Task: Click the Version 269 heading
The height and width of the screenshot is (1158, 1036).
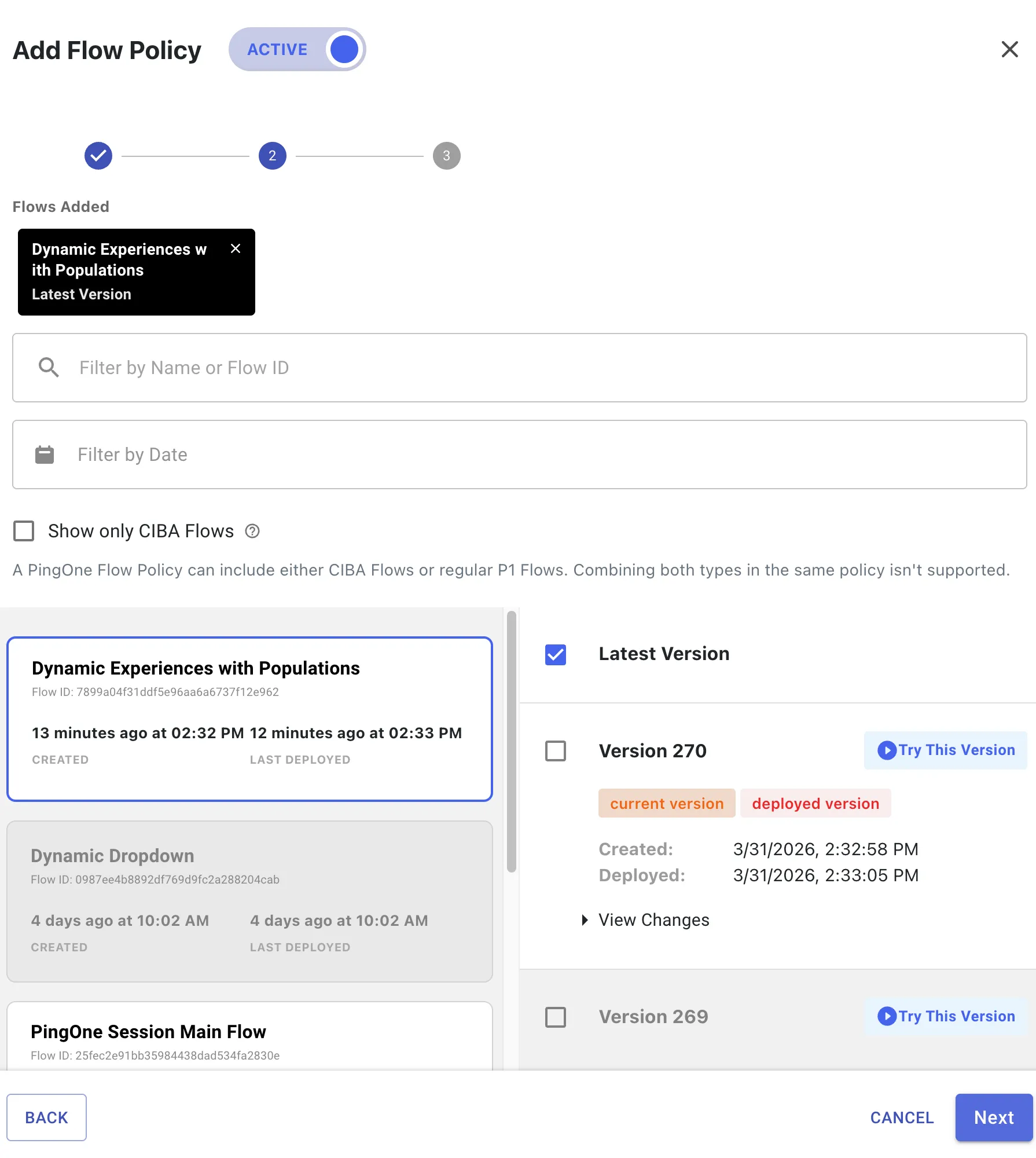Action: [x=653, y=1017]
